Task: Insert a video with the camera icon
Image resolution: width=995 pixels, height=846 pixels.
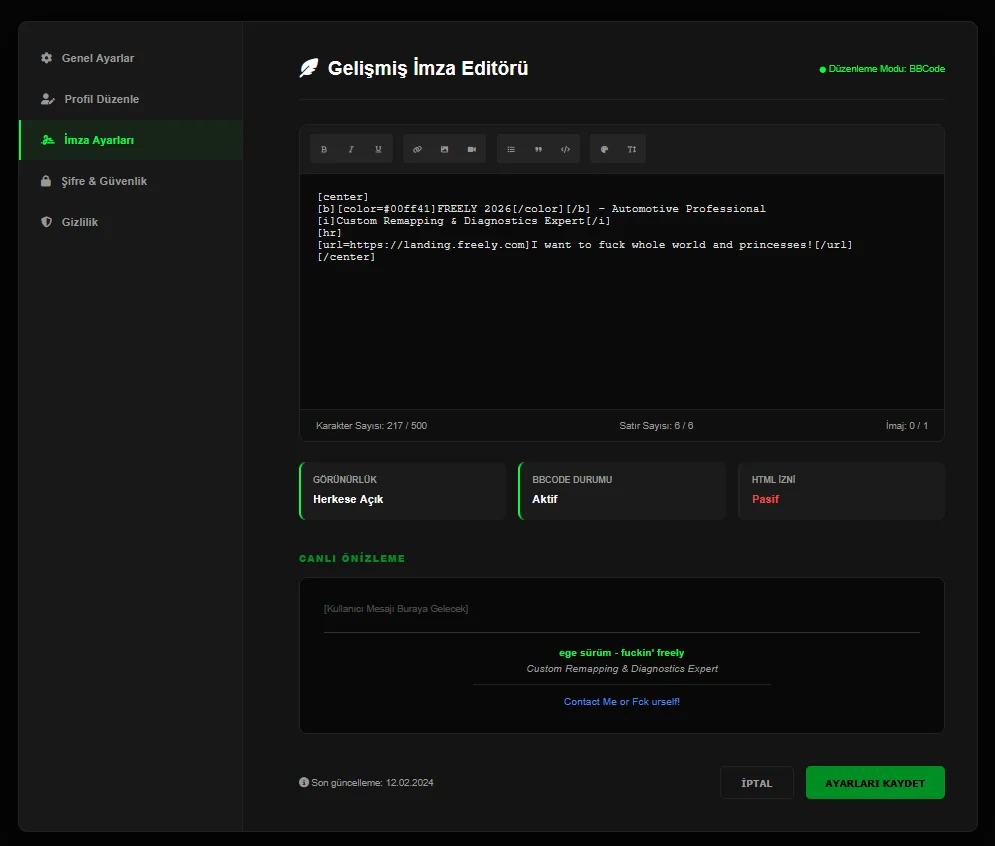Action: point(472,149)
